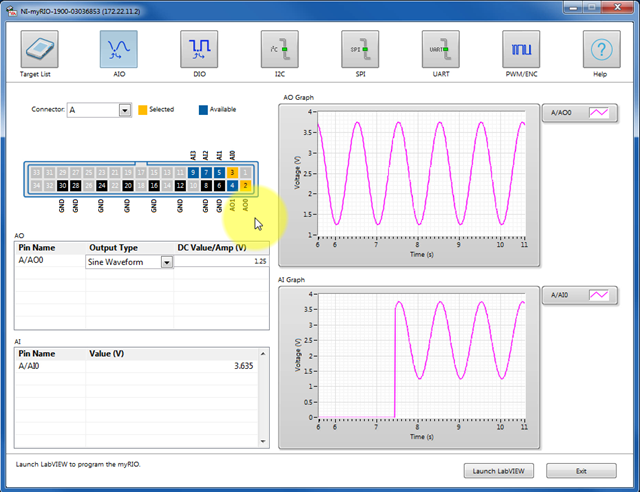
Task: Click GND pin 20 on connector
Action: pyautogui.click(x=128, y=186)
